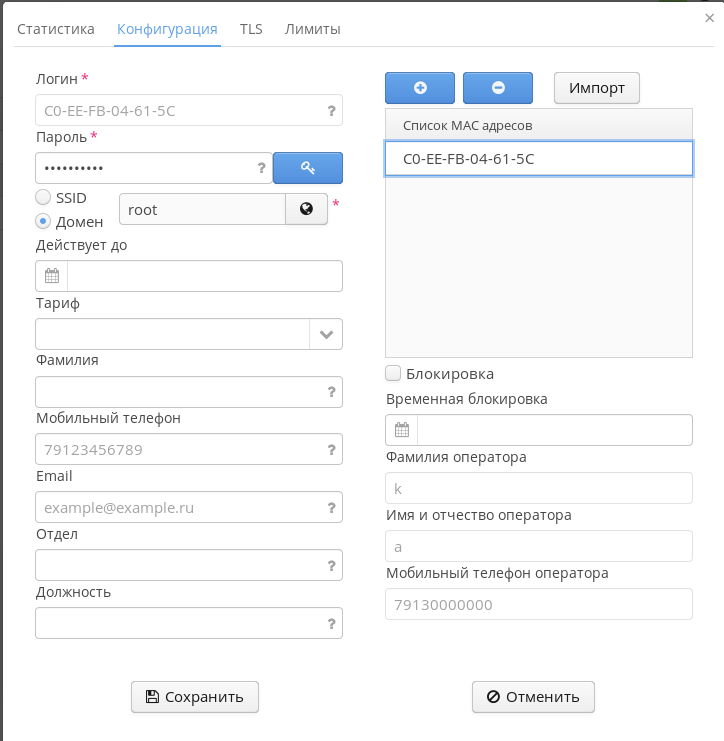Open calendar icon for 'Действует до' date

[x=52, y=276]
